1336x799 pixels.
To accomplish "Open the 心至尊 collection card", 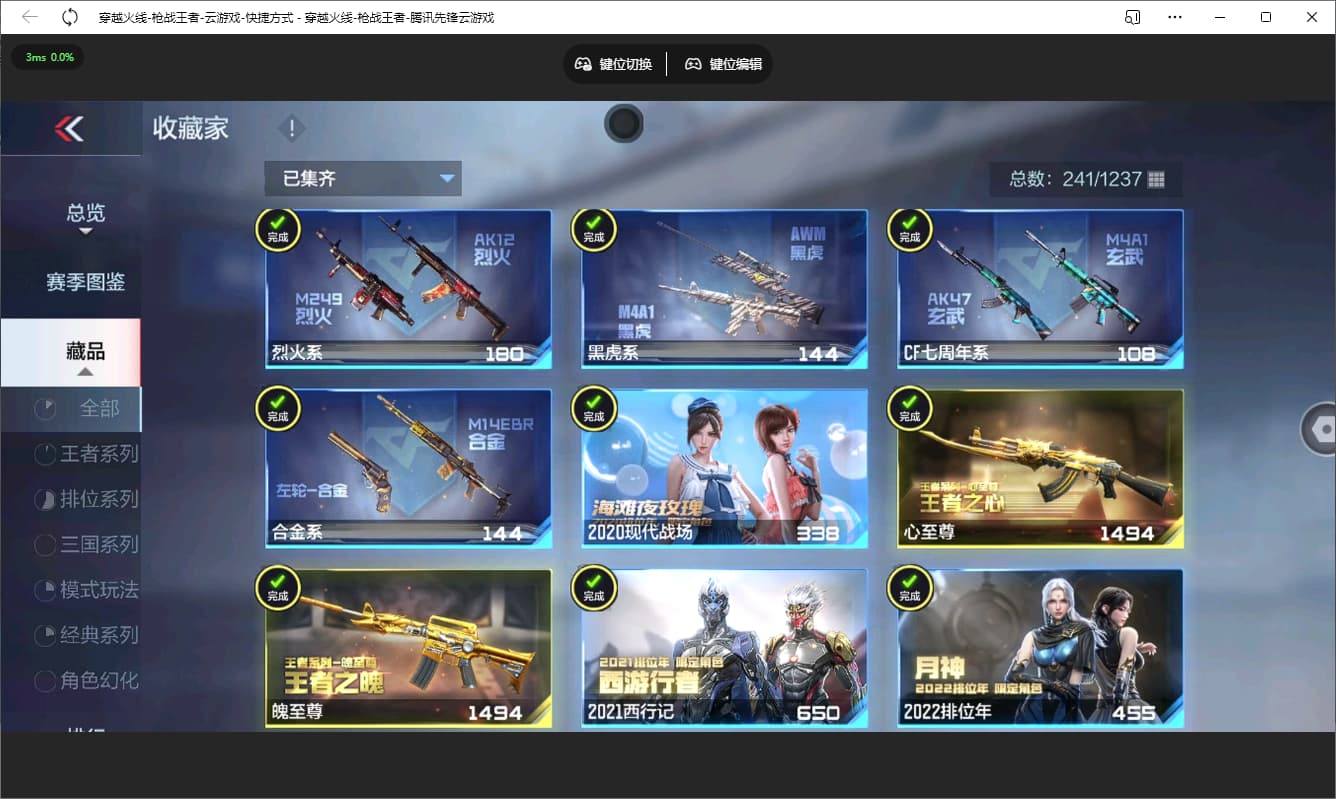I will pyautogui.click(x=1038, y=468).
